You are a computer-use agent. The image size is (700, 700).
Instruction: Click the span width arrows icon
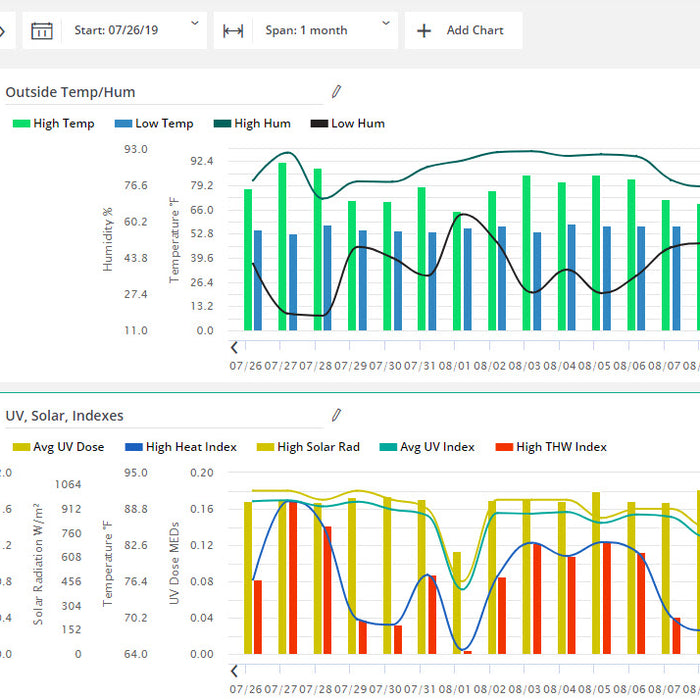(x=233, y=31)
